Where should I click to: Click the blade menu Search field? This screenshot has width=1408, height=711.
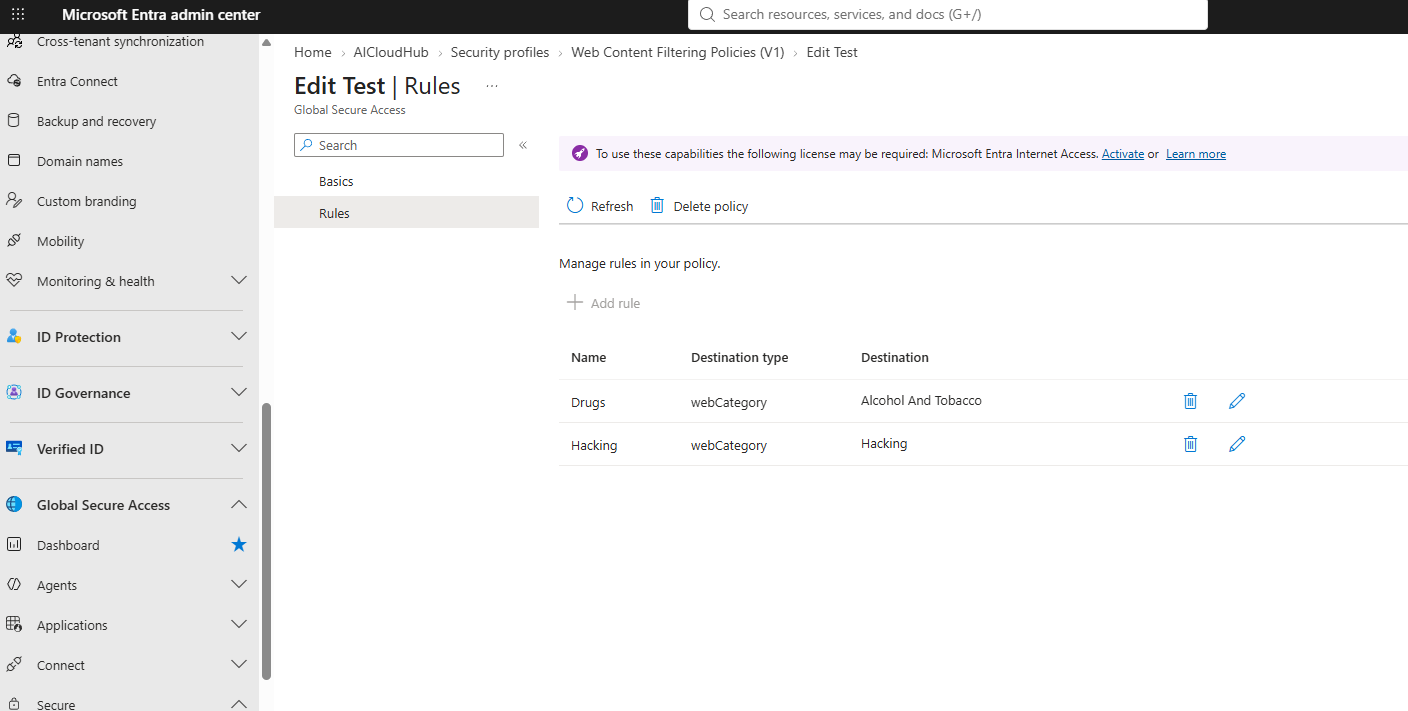pos(399,145)
